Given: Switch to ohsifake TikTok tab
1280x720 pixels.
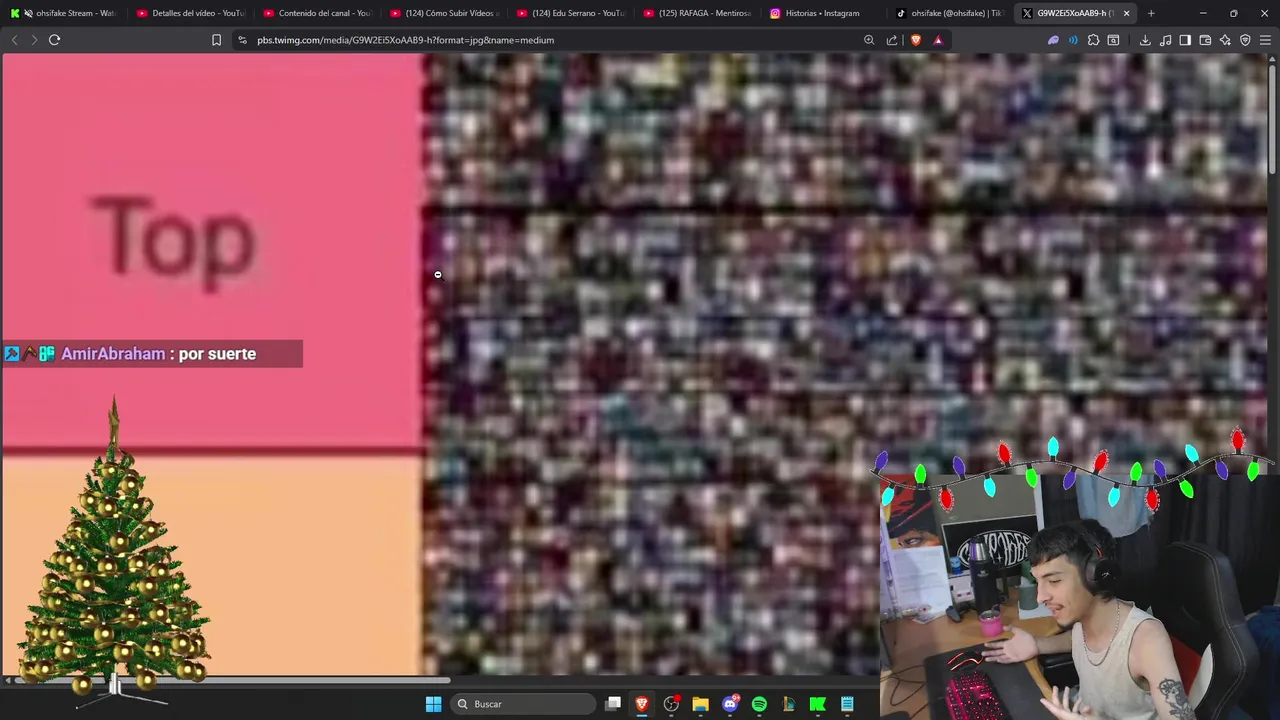Looking at the screenshot, I should pos(951,13).
